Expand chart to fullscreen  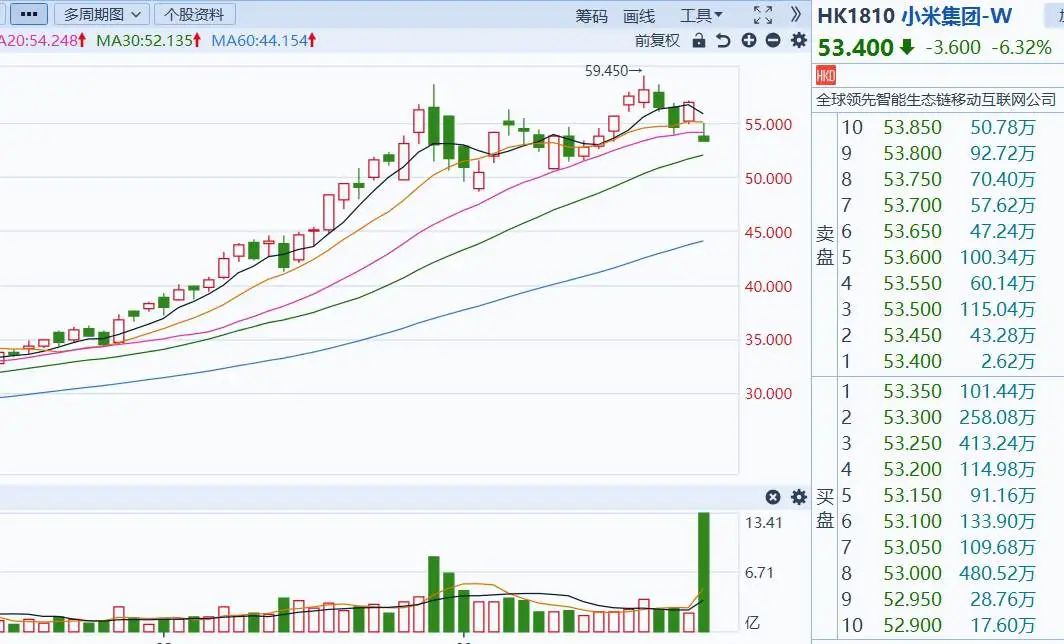(762, 15)
